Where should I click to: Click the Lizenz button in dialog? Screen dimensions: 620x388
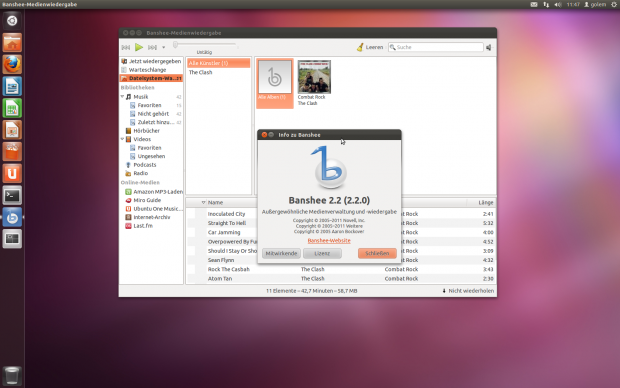pos(322,253)
